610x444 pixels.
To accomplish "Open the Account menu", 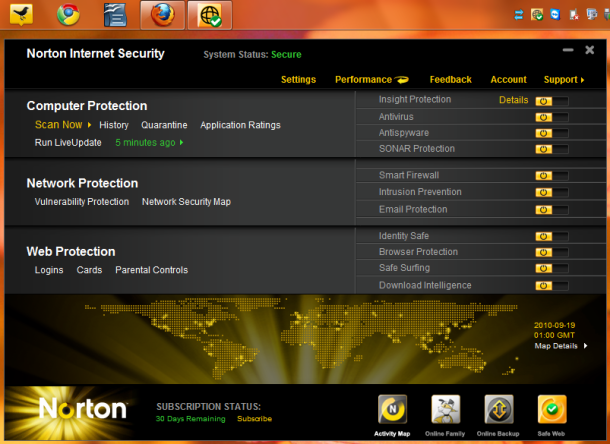I will tap(508, 80).
